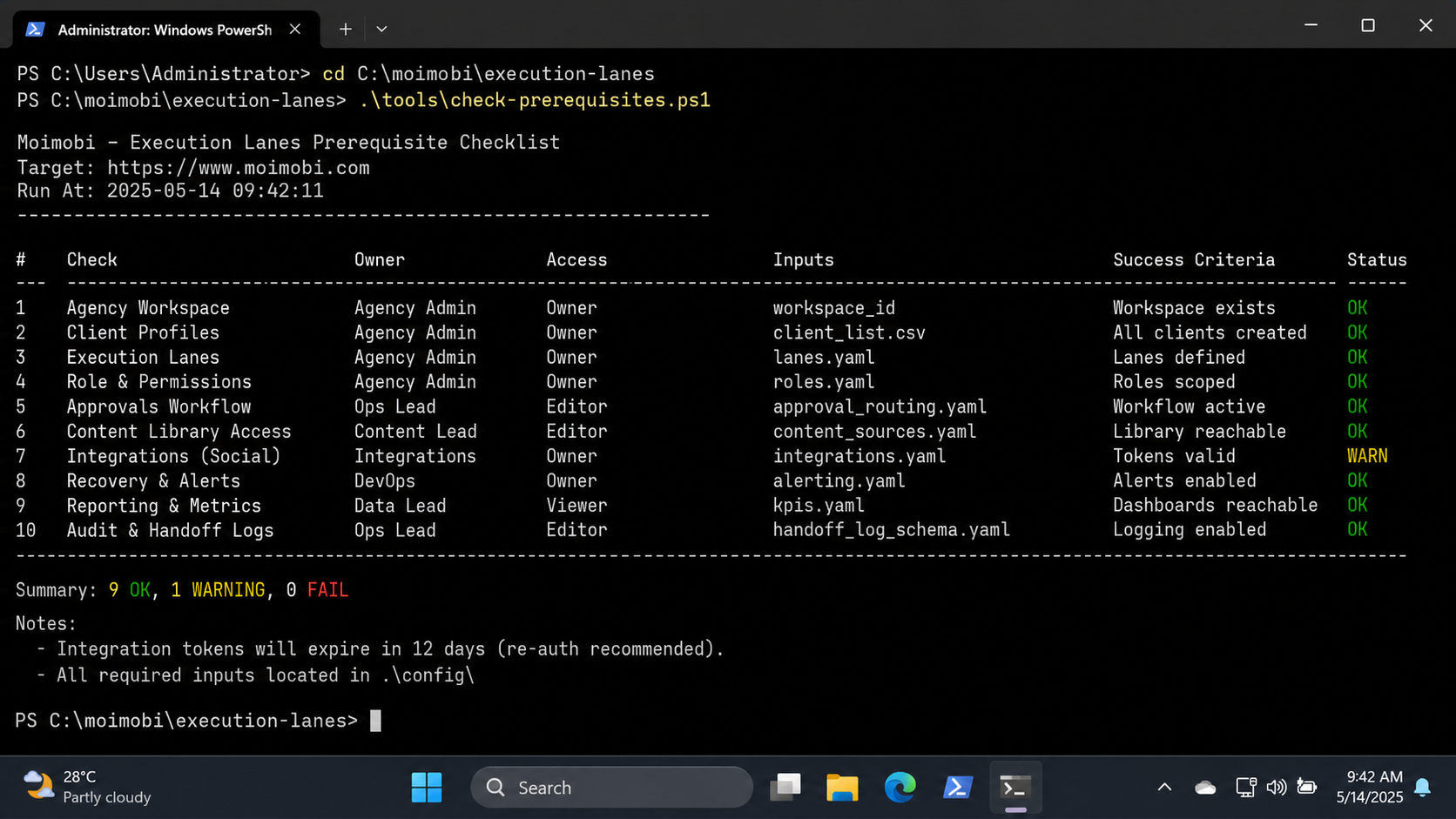Click the battery tray icon

pos(1307,788)
